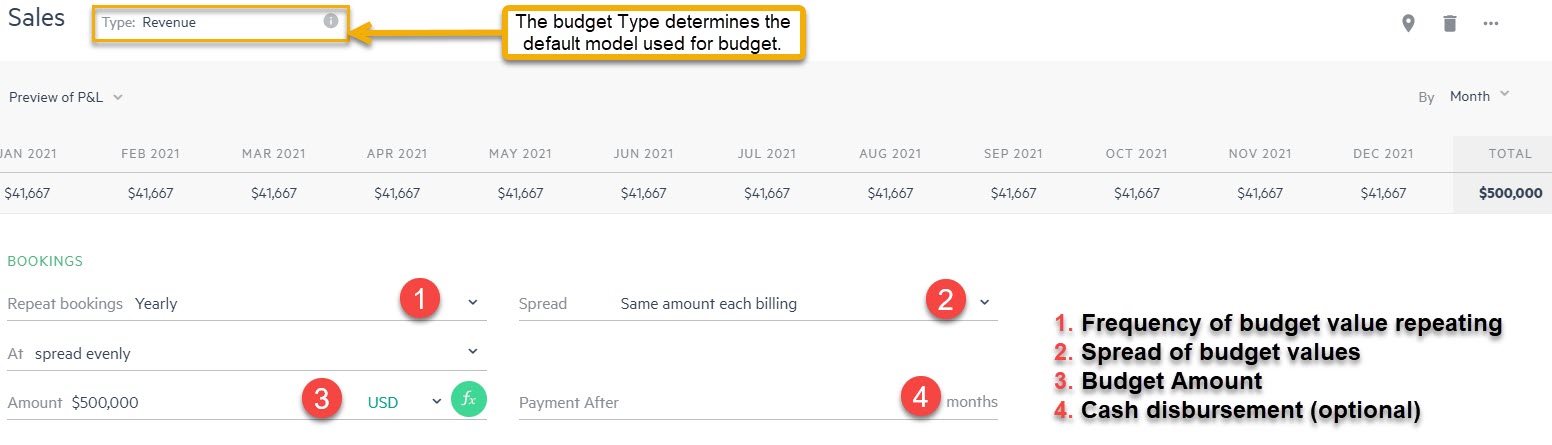Expand the Repeat bookings Yearly dropdown

(x=472, y=303)
